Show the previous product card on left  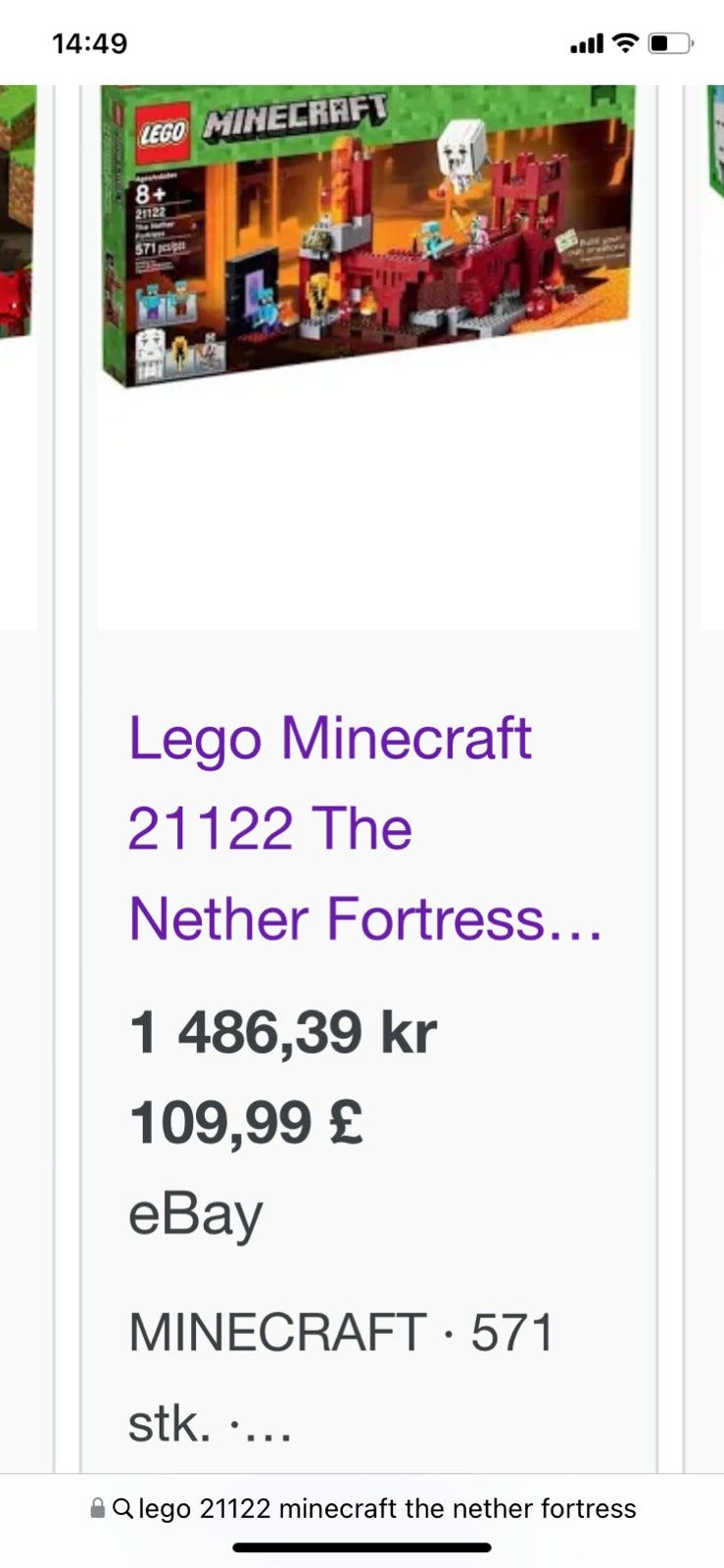tap(18, 294)
